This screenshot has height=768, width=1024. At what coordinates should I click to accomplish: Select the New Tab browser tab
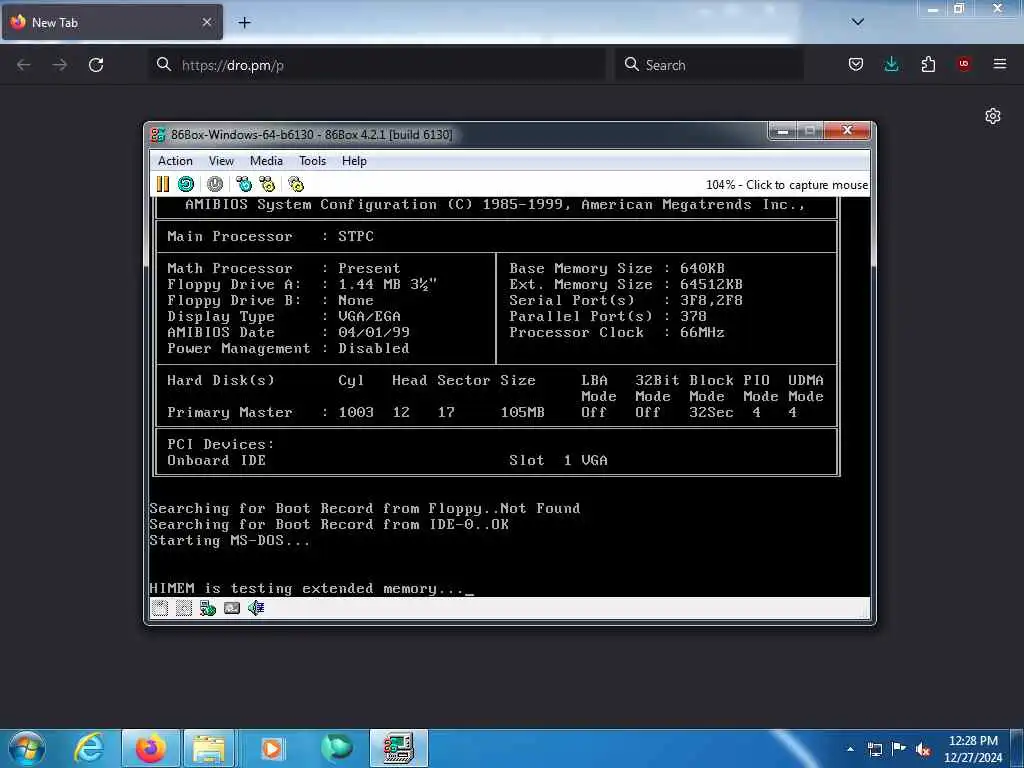pos(112,22)
